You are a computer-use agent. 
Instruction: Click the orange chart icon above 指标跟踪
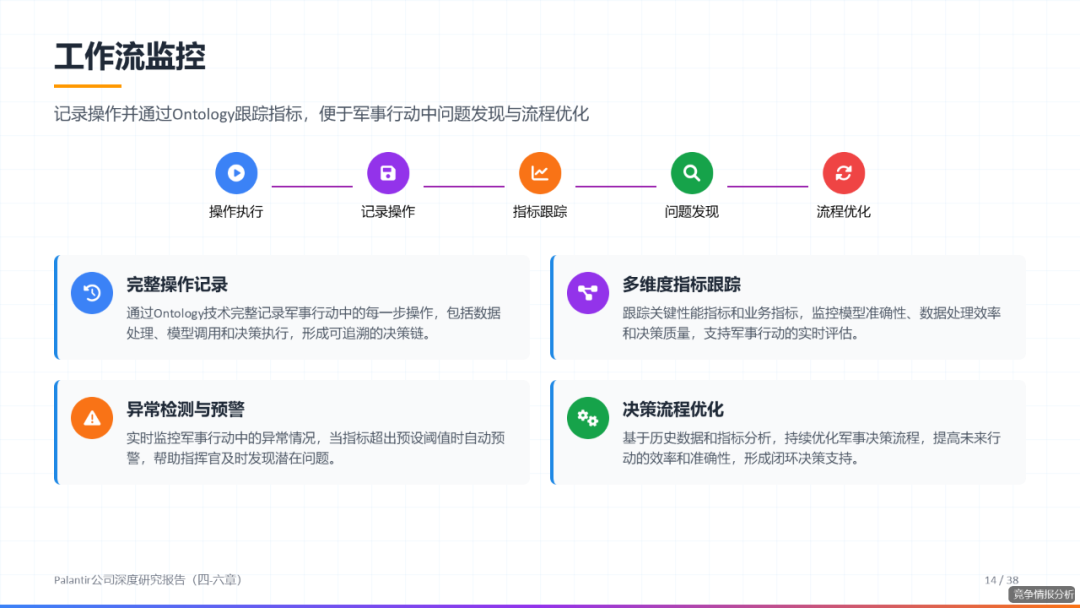[540, 173]
